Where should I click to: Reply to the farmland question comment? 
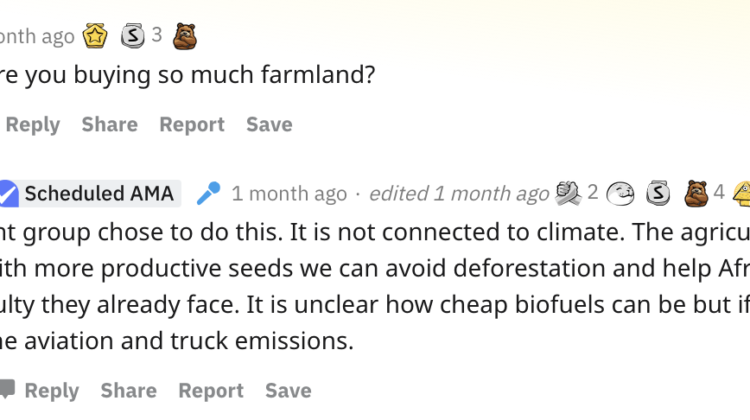point(33,125)
